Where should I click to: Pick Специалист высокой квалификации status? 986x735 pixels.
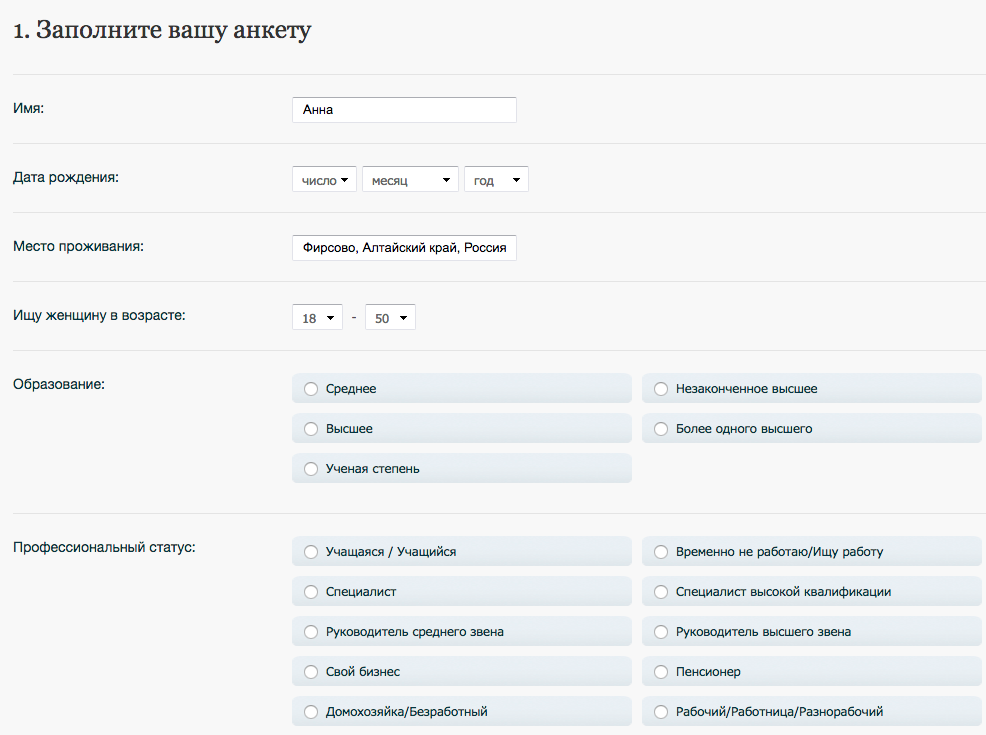[812, 592]
